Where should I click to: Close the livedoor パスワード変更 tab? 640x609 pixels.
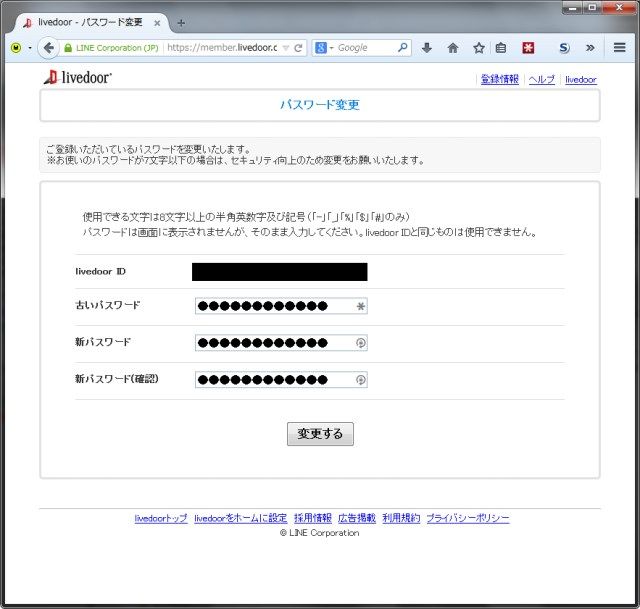[x=157, y=23]
